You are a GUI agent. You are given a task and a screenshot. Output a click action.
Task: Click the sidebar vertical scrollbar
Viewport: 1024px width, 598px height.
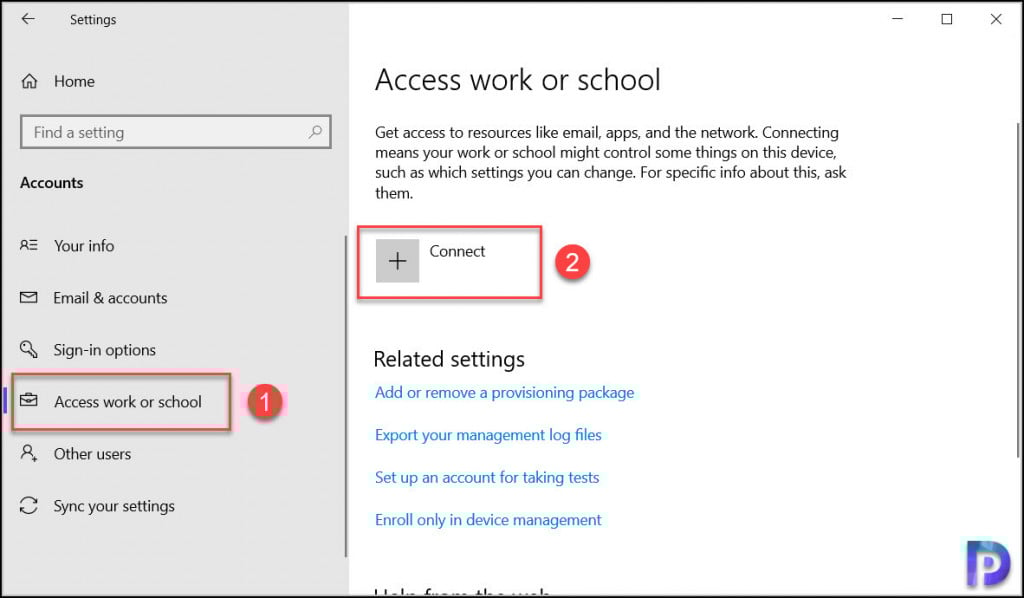point(345,396)
